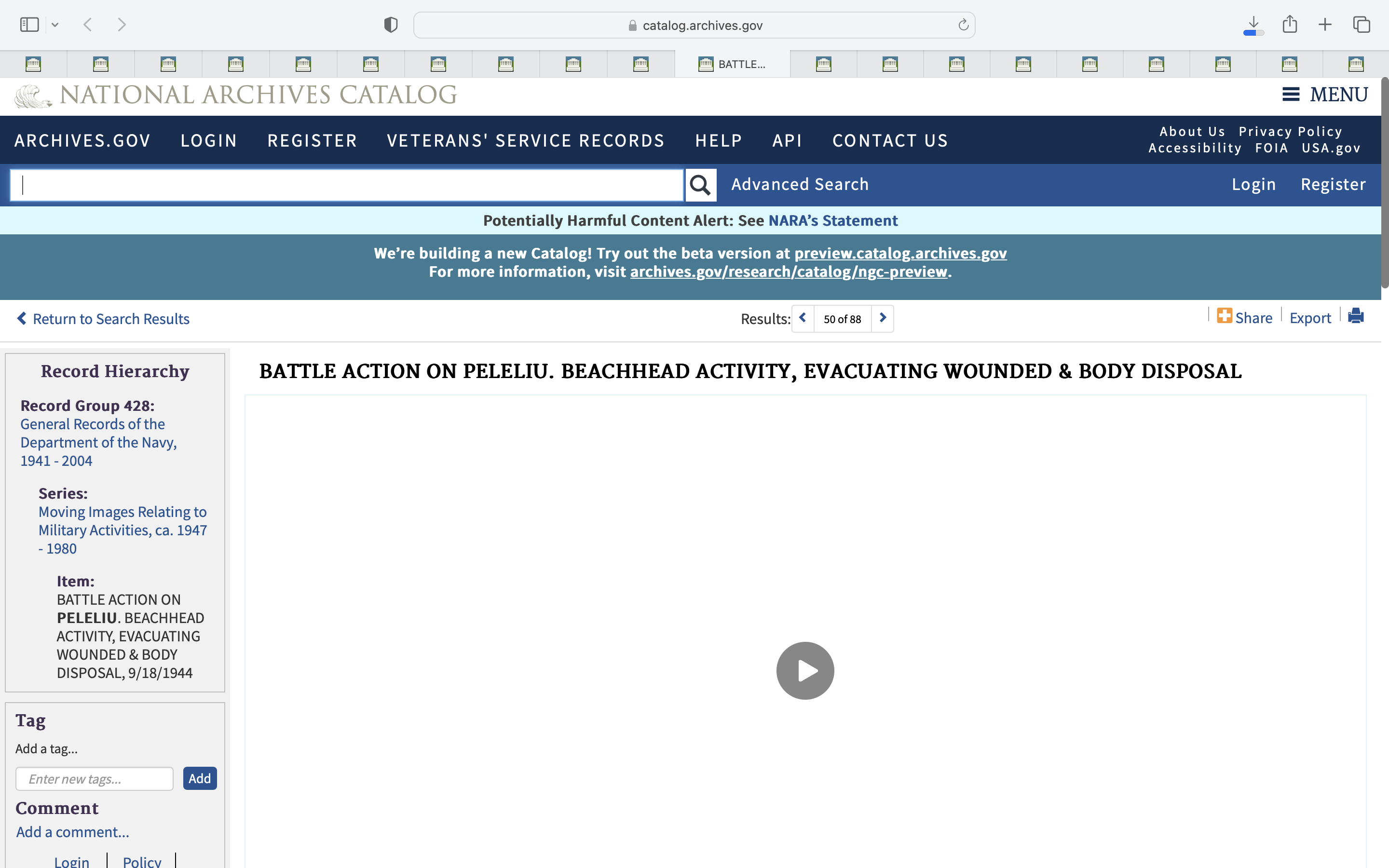Go to the previous search result
This screenshot has width=1389, height=868.
[x=803, y=318]
